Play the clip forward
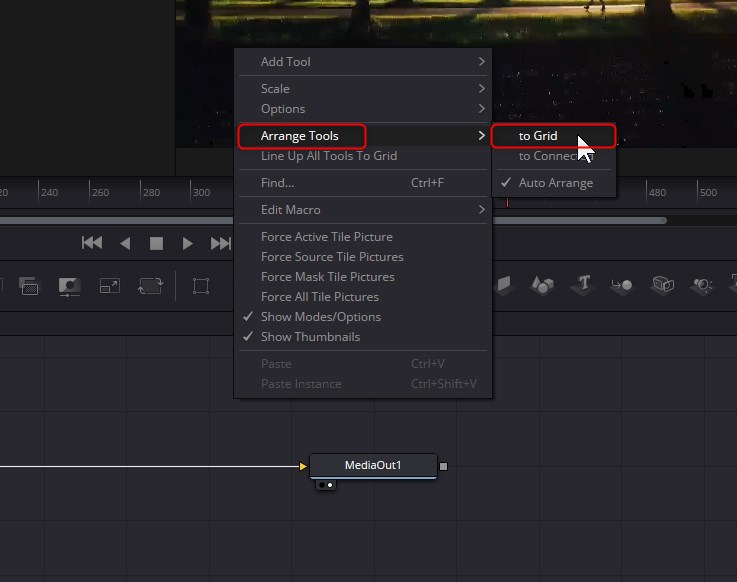The height and width of the screenshot is (582, 737). tap(188, 244)
